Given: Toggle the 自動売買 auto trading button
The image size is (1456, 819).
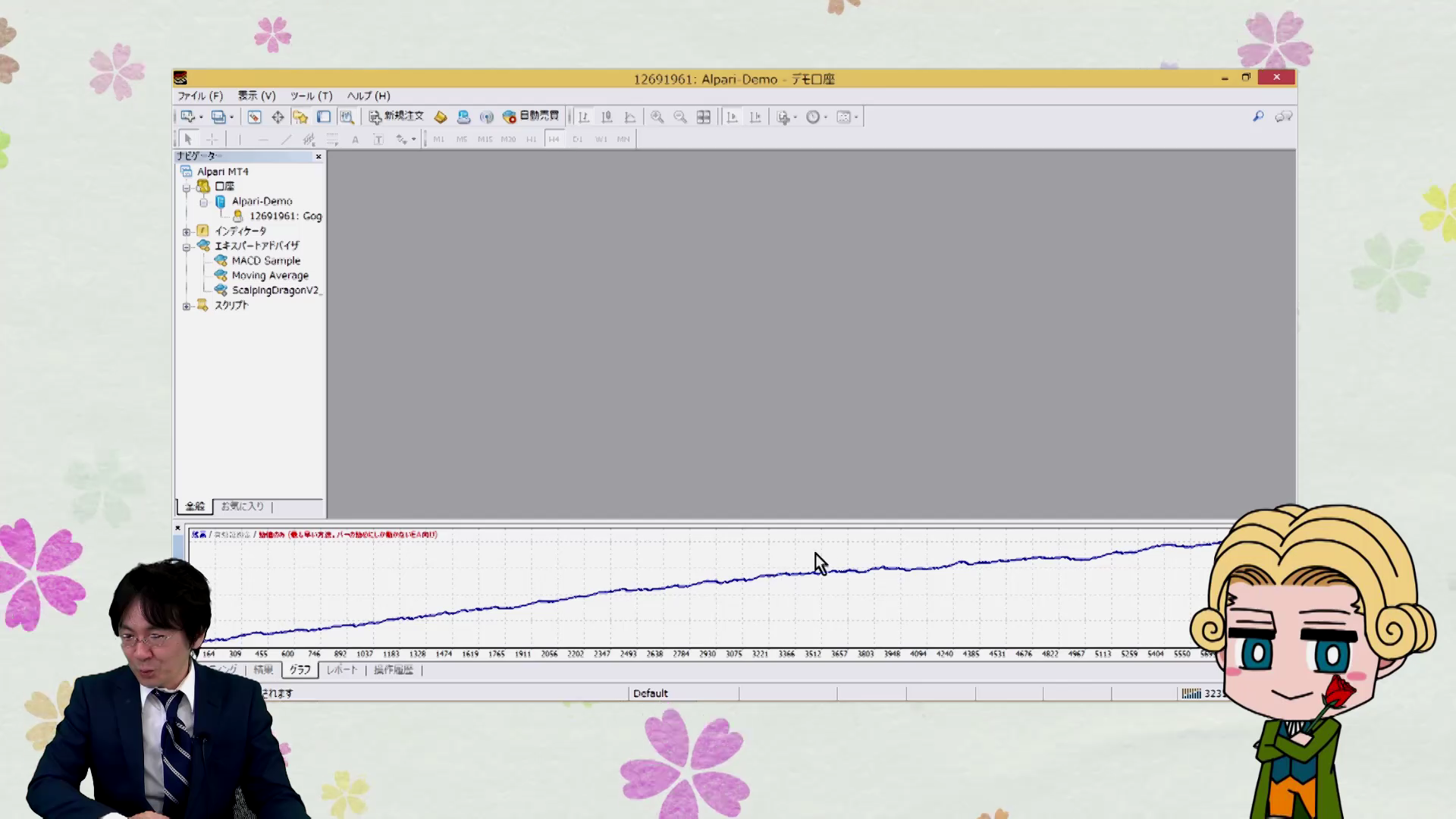Looking at the screenshot, I should [531, 116].
